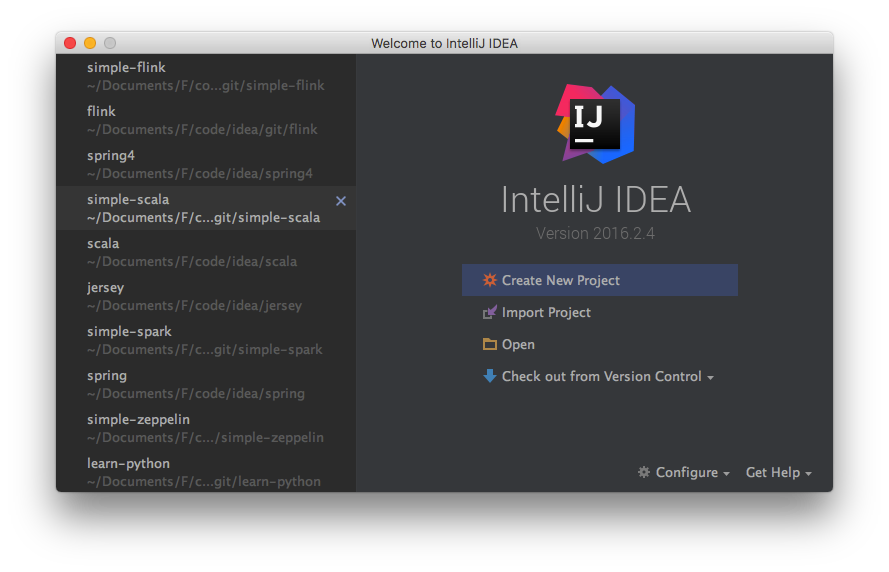Minimize the welcome window with yellow button
The image size is (889, 572).
coord(90,43)
